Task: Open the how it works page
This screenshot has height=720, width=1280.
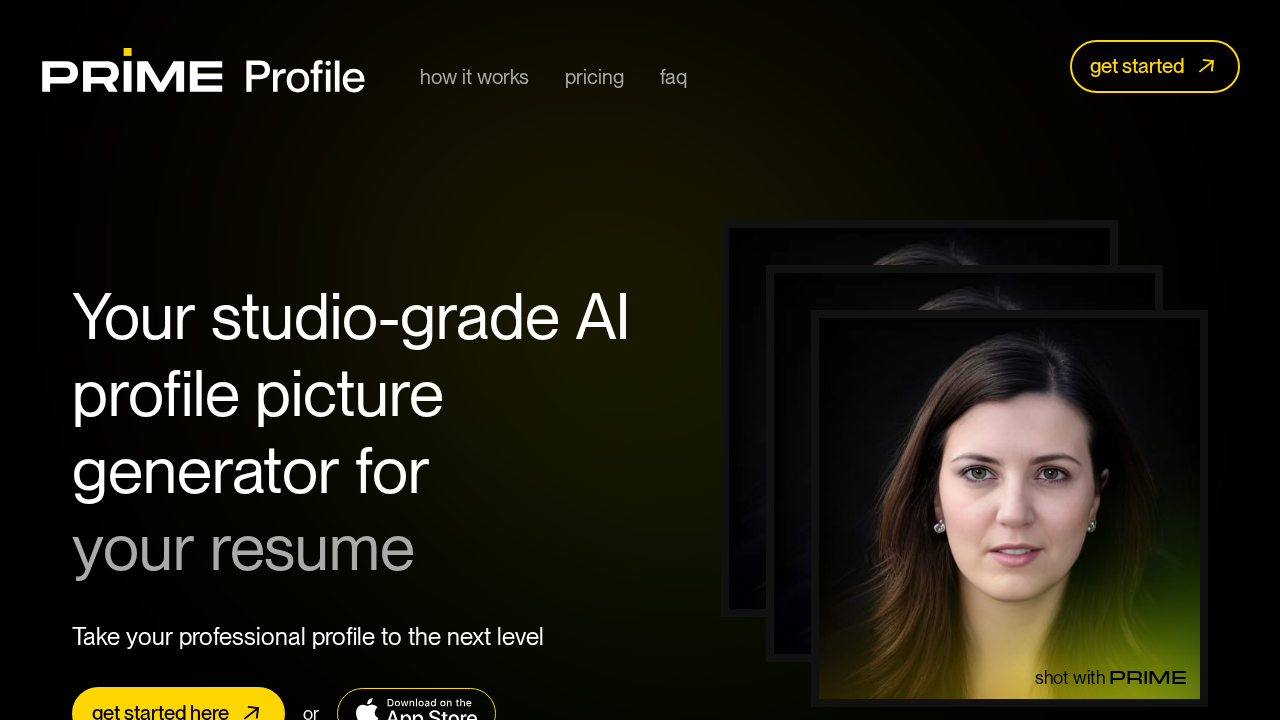Action: pyautogui.click(x=474, y=76)
